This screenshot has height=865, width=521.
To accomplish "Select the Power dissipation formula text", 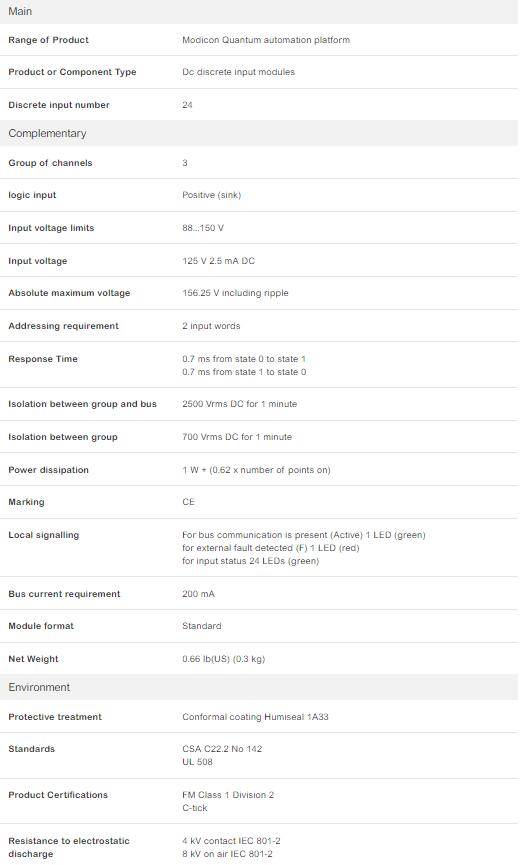I will tap(256, 470).
